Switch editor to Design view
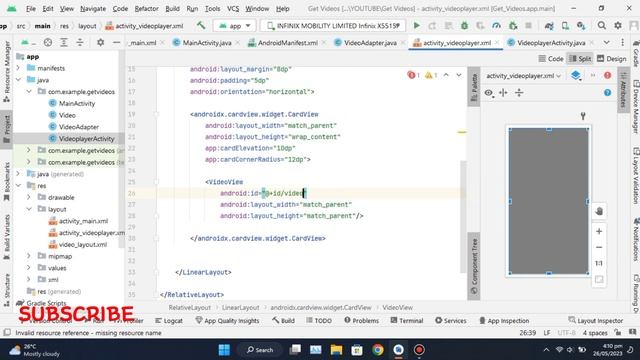This screenshot has width=640, height=360. (x=611, y=59)
